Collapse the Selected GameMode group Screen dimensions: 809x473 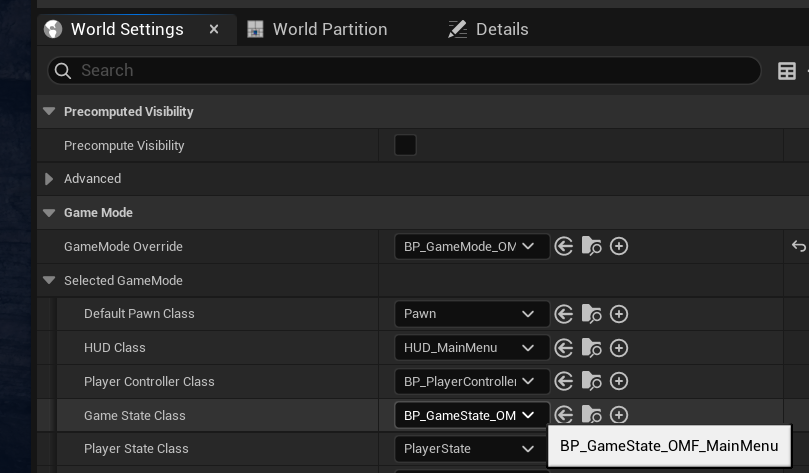pyautogui.click(x=49, y=281)
